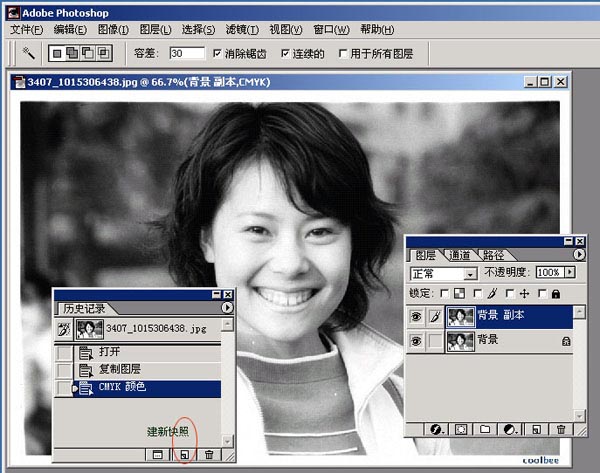Add a layer mask using the mask icon
Screen dimensions: 600x473
(461, 429)
